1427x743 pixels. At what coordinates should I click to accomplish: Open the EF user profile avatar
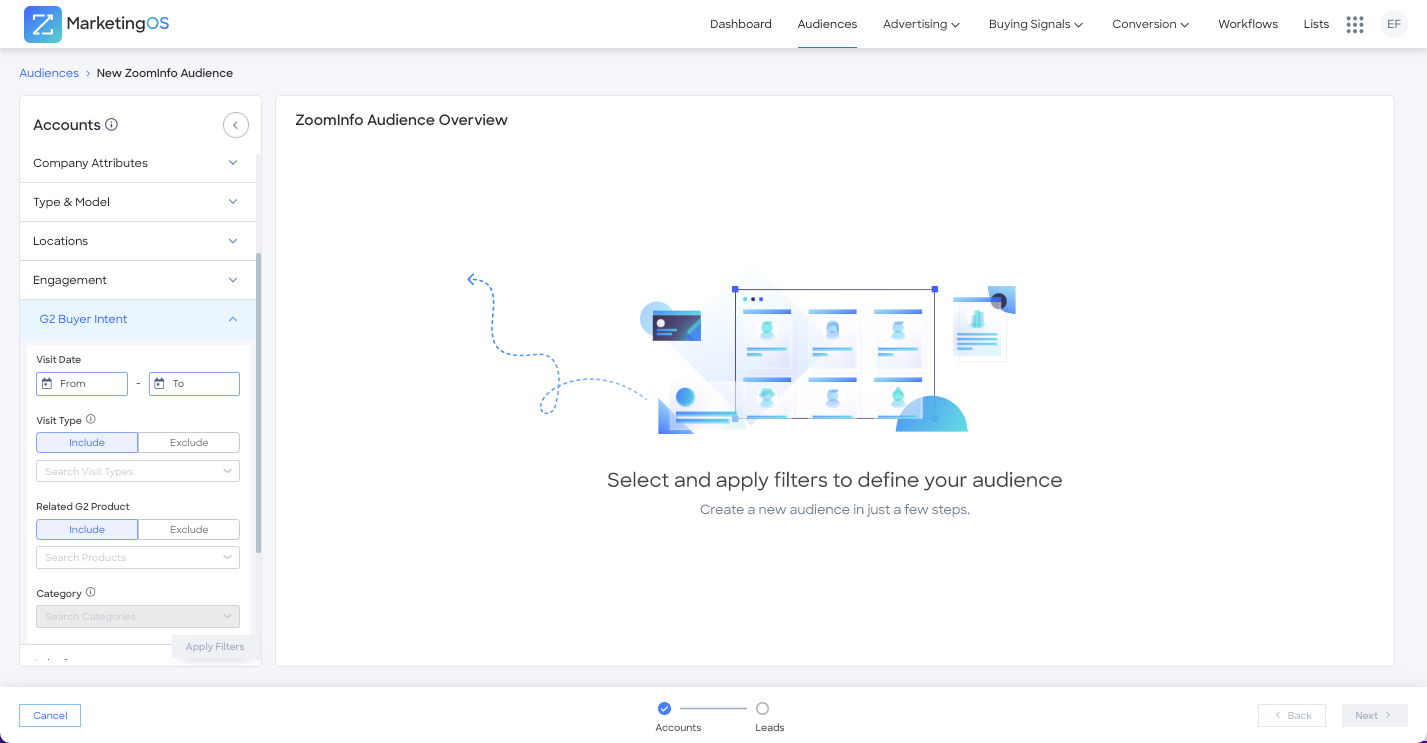pyautogui.click(x=1393, y=25)
